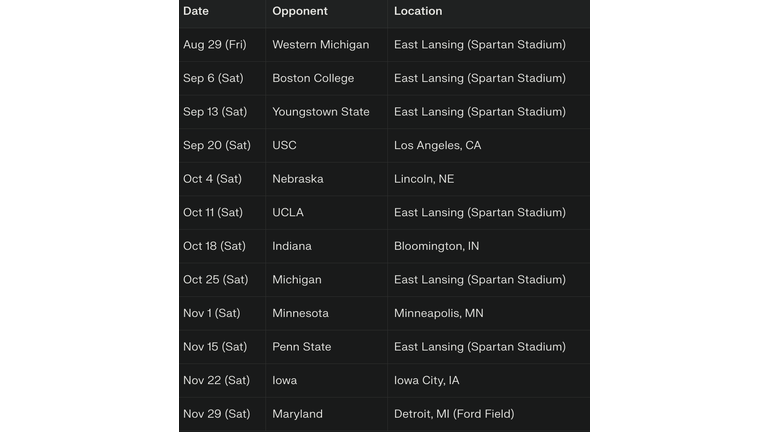Click the Iowa City, IA location cell

tap(427, 380)
